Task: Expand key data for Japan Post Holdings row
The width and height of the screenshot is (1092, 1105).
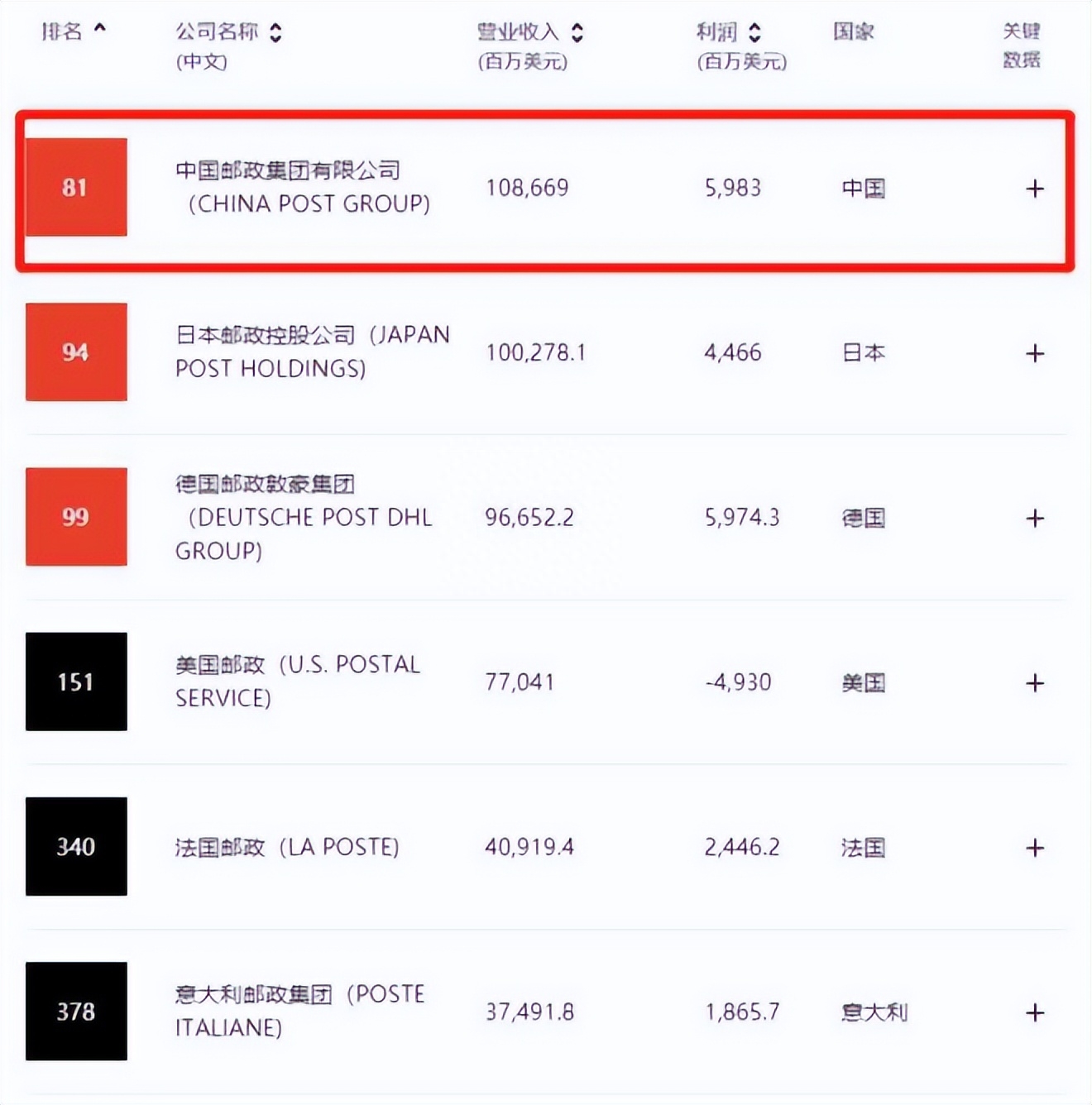Action: [x=1034, y=352]
